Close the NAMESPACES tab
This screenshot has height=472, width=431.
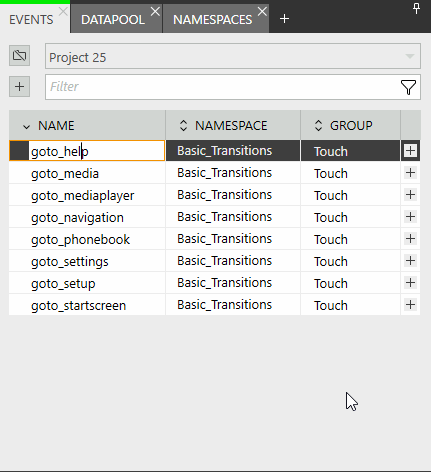262,12
